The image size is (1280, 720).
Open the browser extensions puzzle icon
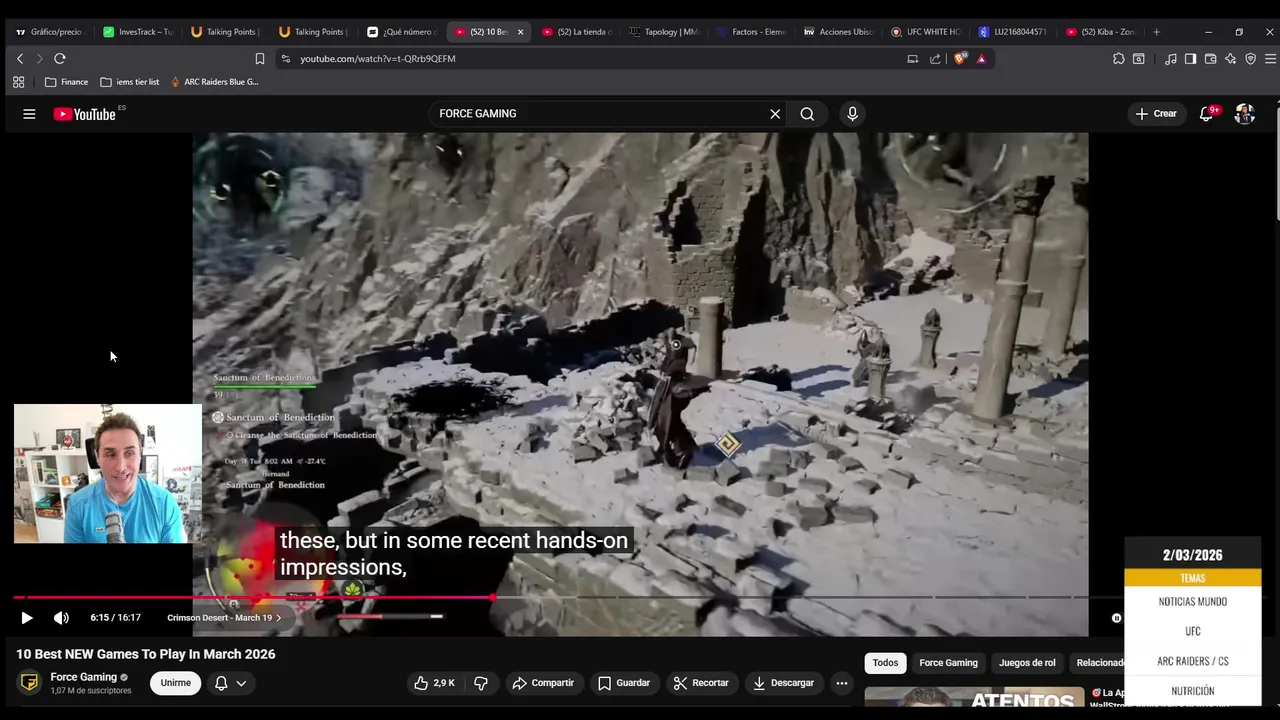pos(1118,59)
